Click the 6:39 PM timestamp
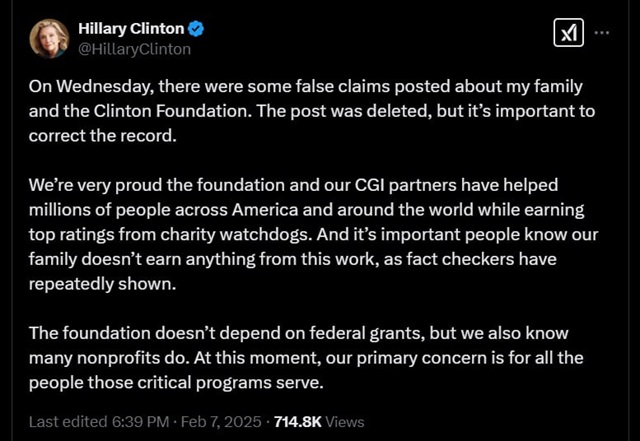Image resolution: width=640 pixels, height=441 pixels. [140, 421]
